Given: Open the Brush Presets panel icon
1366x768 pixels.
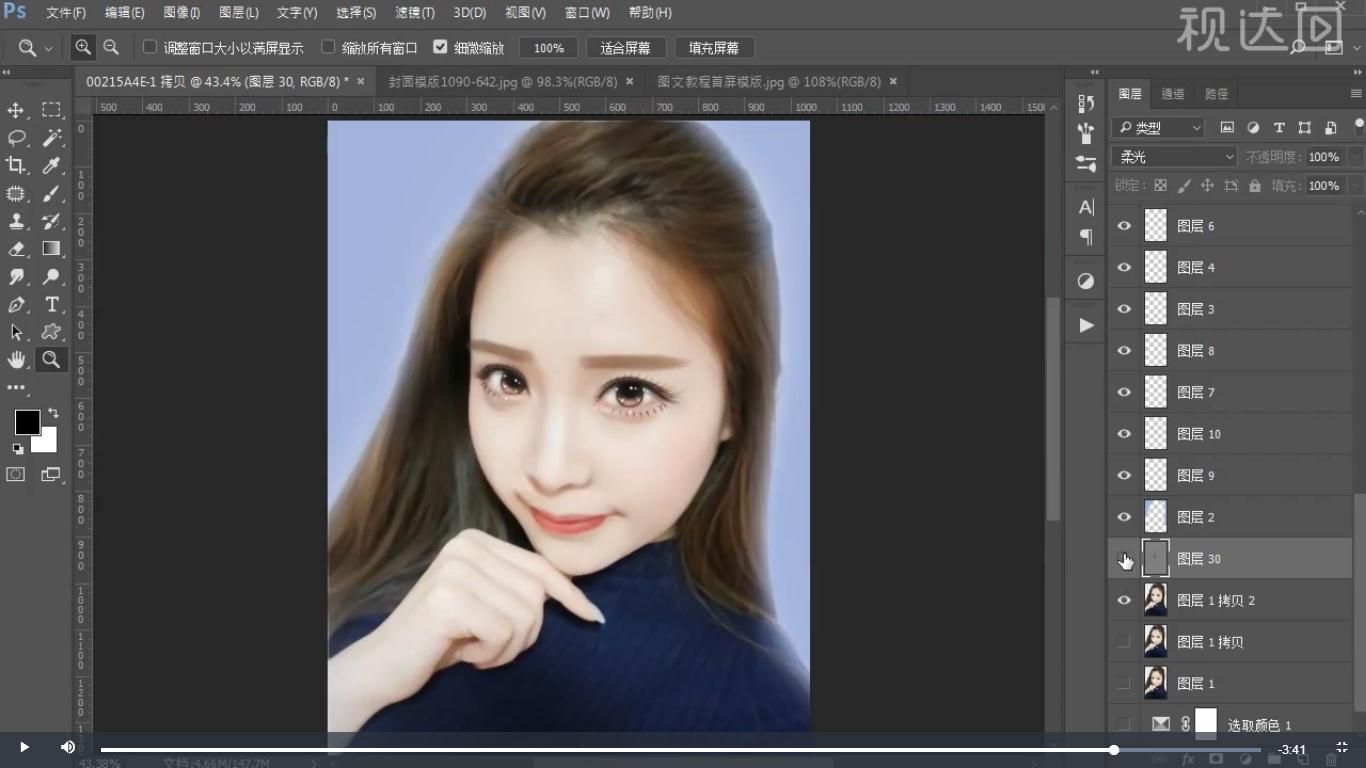Looking at the screenshot, I should point(1086,133).
